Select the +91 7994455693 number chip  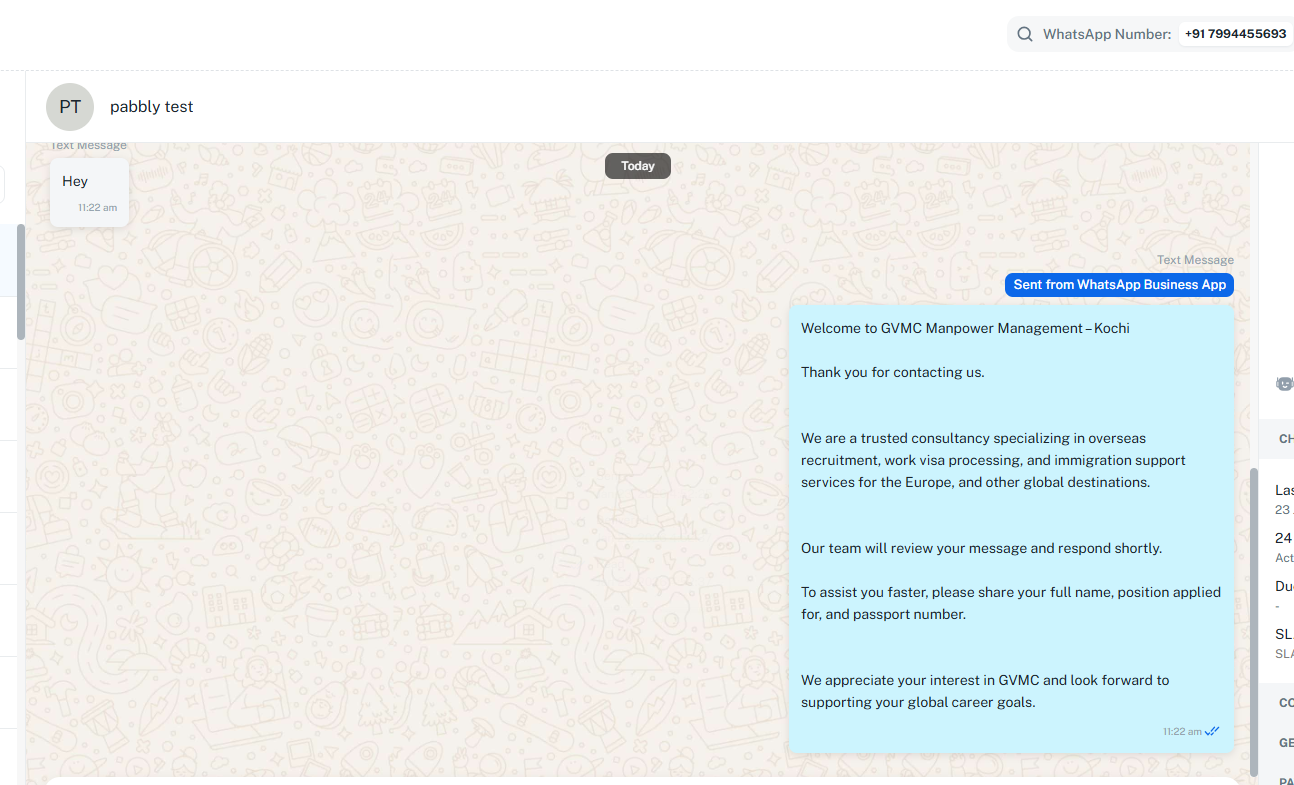coord(1235,34)
